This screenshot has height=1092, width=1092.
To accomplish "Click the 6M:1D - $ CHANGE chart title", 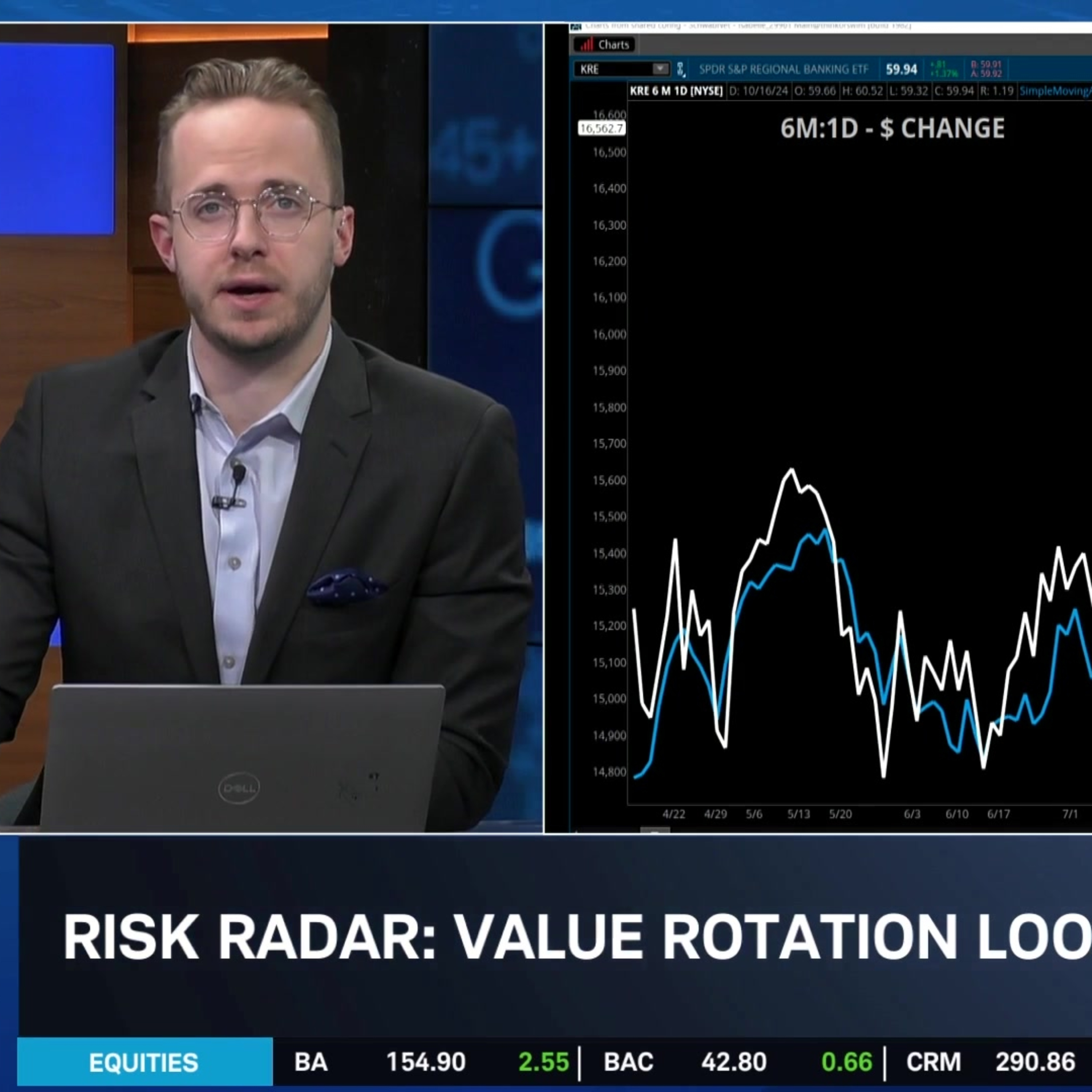I will point(893,129).
